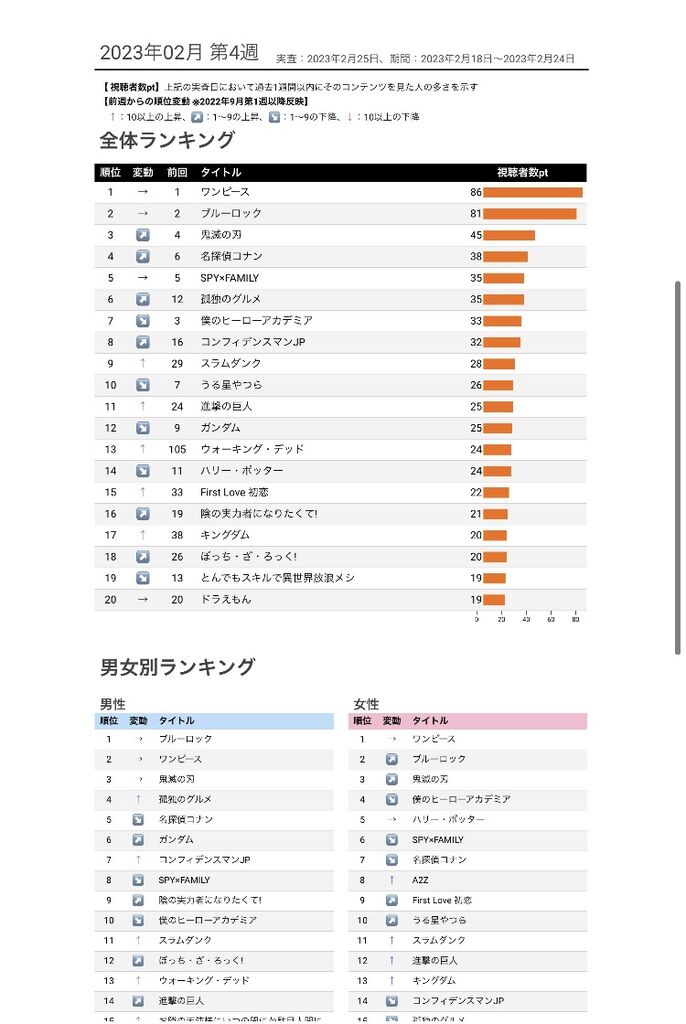Click the タイトル header in overall table
The image size is (686, 1024).
click(x=221, y=172)
